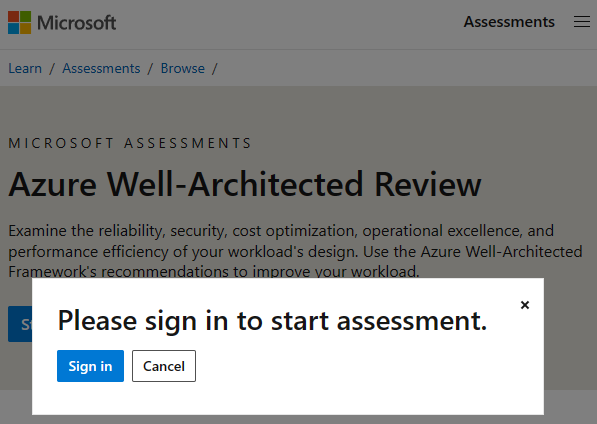Screen dimensions: 597x424
Task: Click empty header space between Microsoft and Assessments
Action: 289,23
